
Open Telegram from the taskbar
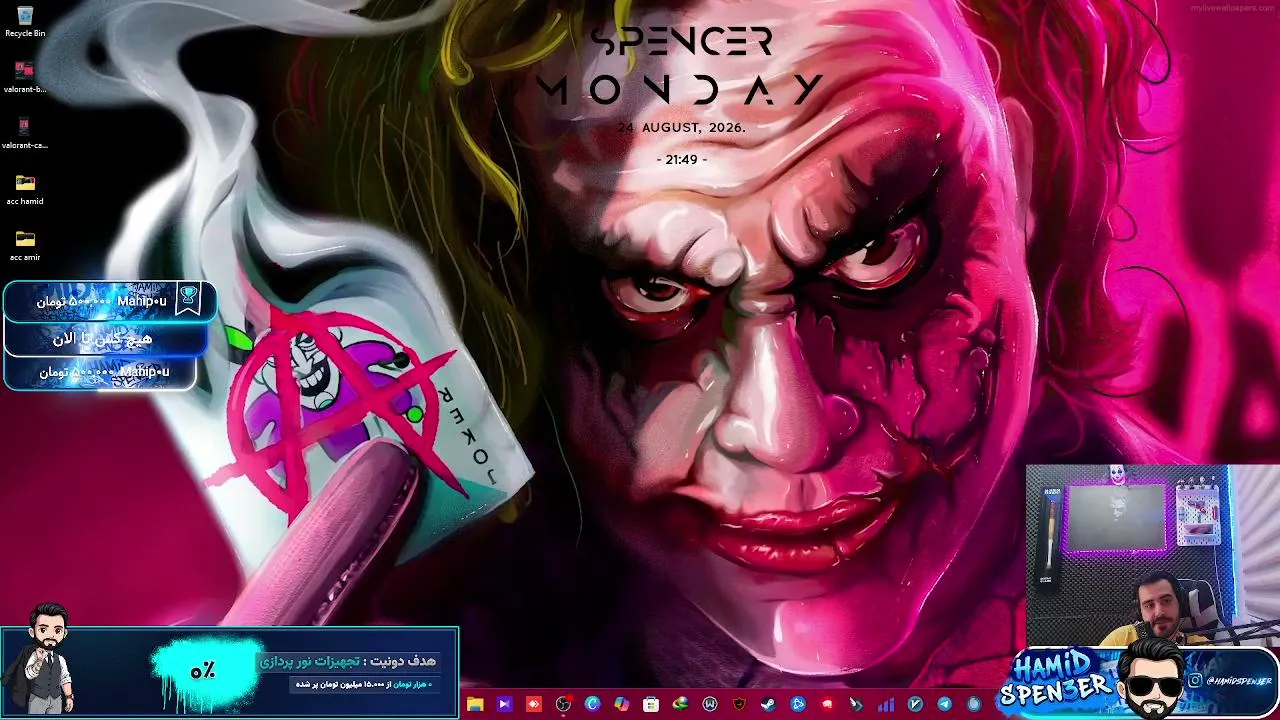tap(944, 704)
